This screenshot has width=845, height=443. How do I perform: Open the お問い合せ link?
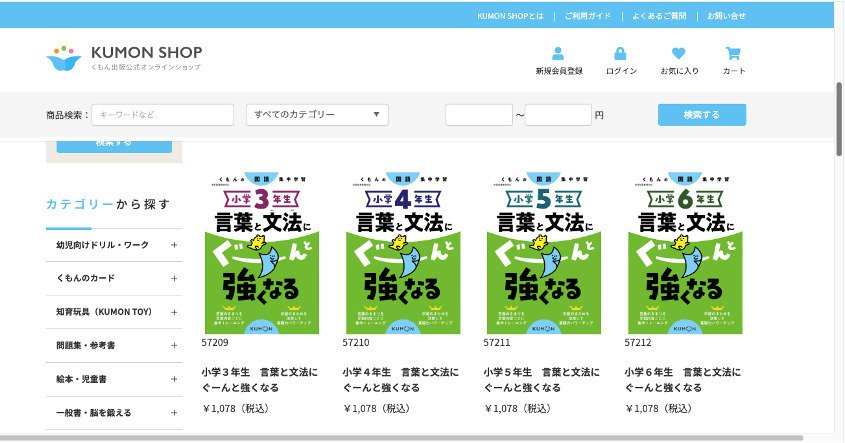[726, 16]
